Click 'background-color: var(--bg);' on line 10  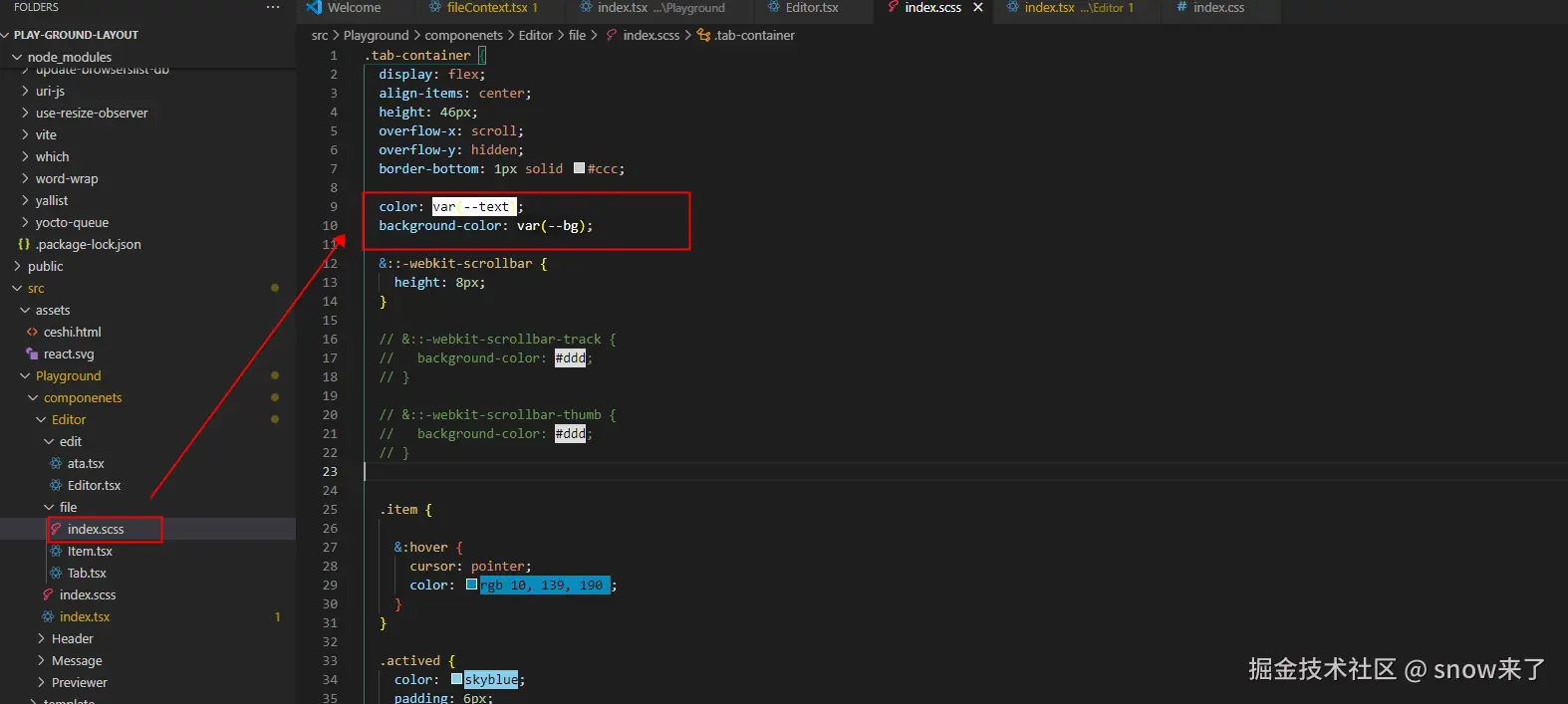(485, 225)
